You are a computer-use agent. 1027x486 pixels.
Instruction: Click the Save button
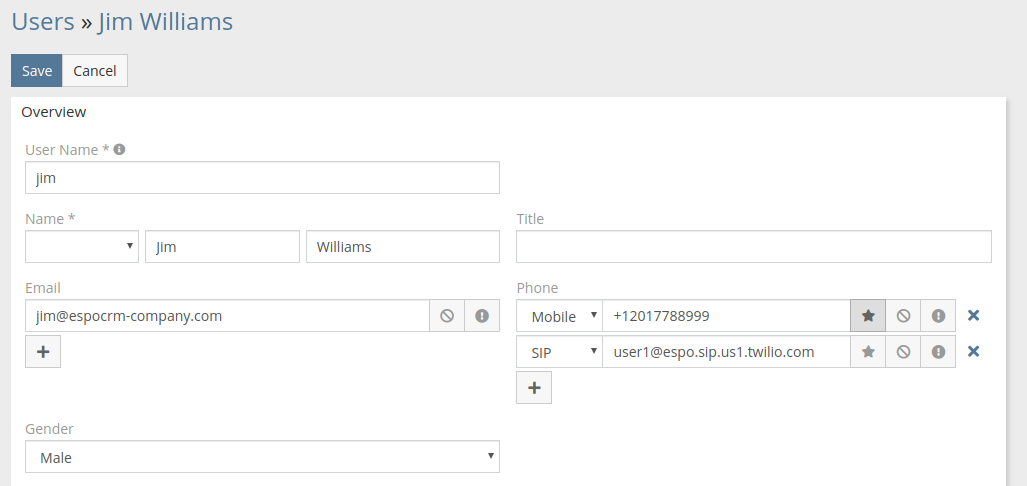(37, 71)
